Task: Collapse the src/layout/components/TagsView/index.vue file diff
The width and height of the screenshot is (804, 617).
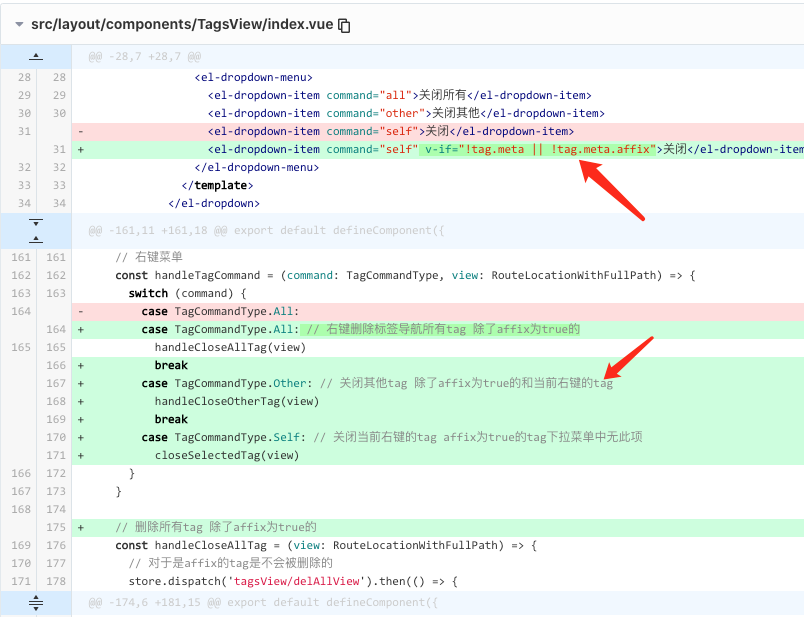Action: [x=19, y=24]
